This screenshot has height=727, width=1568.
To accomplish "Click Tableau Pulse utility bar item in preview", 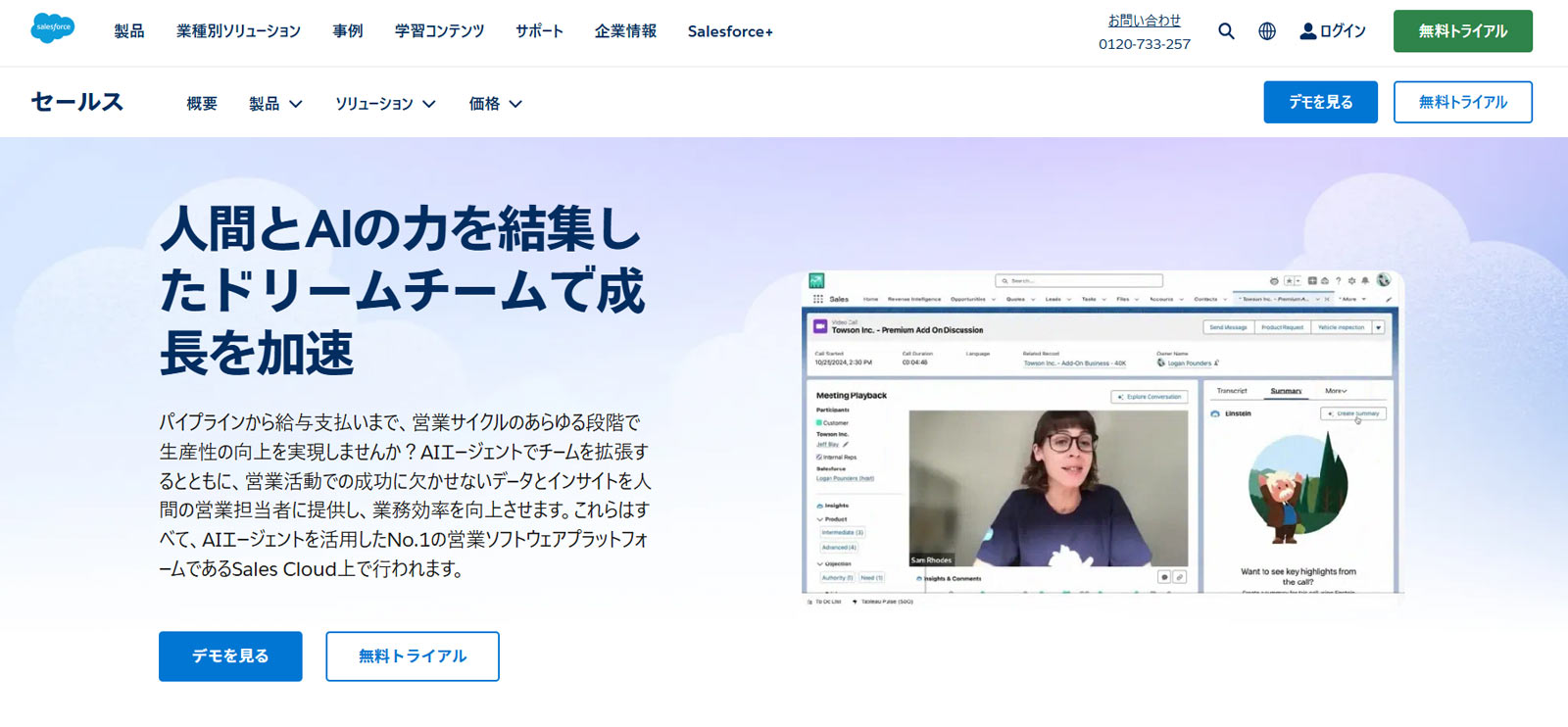I will (883, 602).
